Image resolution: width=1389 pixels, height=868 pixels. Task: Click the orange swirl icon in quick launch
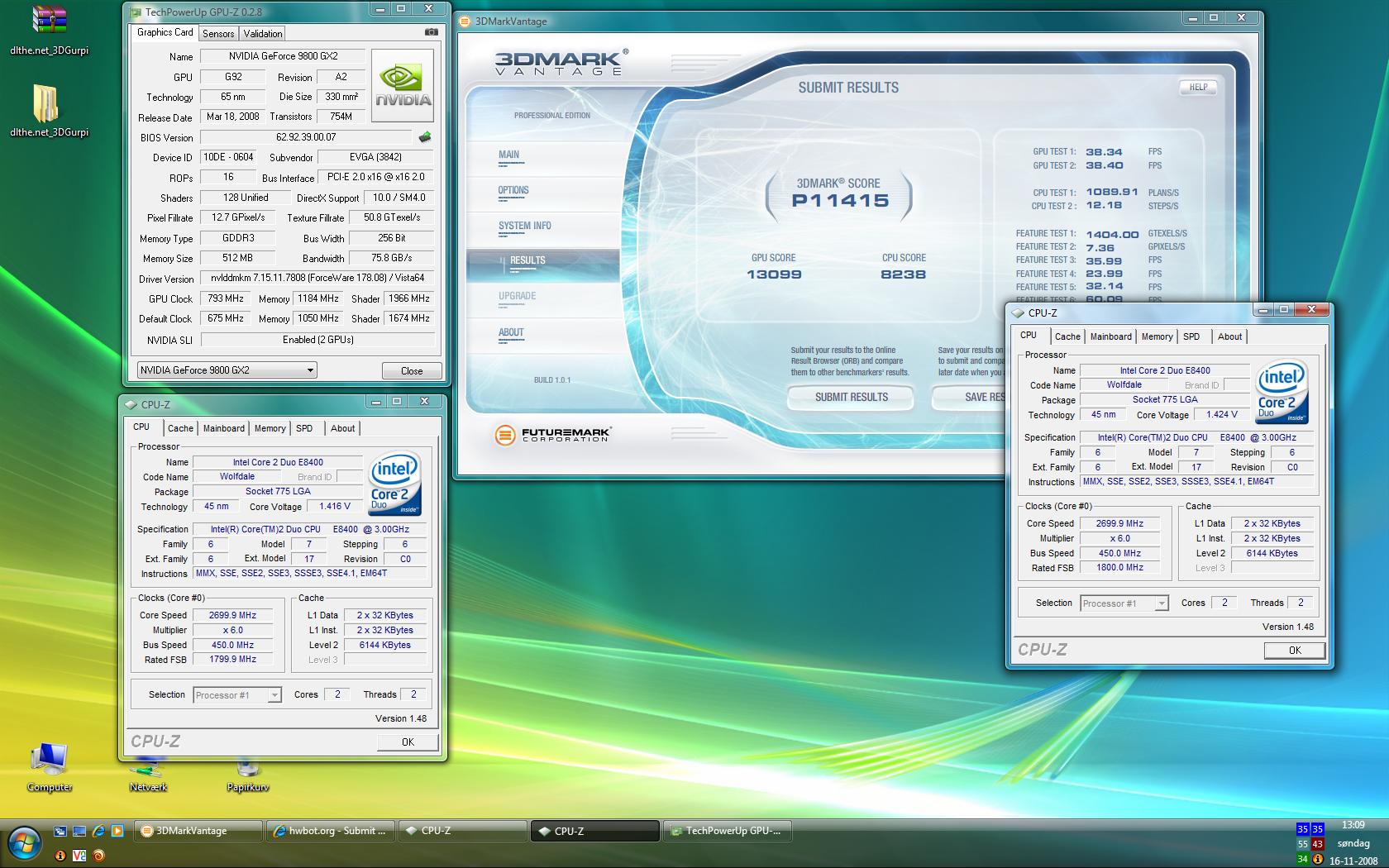click(98, 856)
